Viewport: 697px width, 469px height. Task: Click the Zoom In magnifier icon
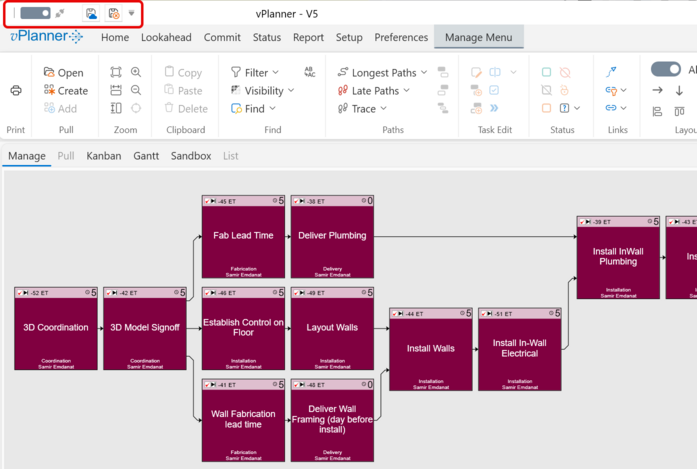[x=136, y=73]
